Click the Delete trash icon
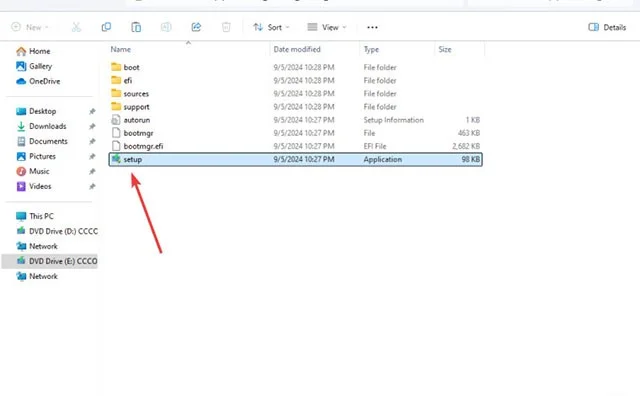 click(226, 27)
